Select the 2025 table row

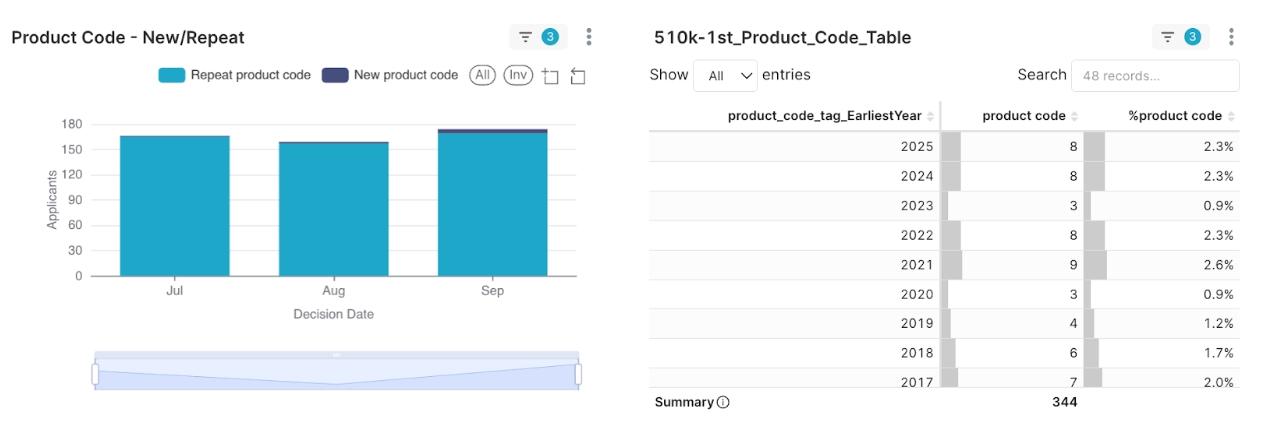[943, 147]
